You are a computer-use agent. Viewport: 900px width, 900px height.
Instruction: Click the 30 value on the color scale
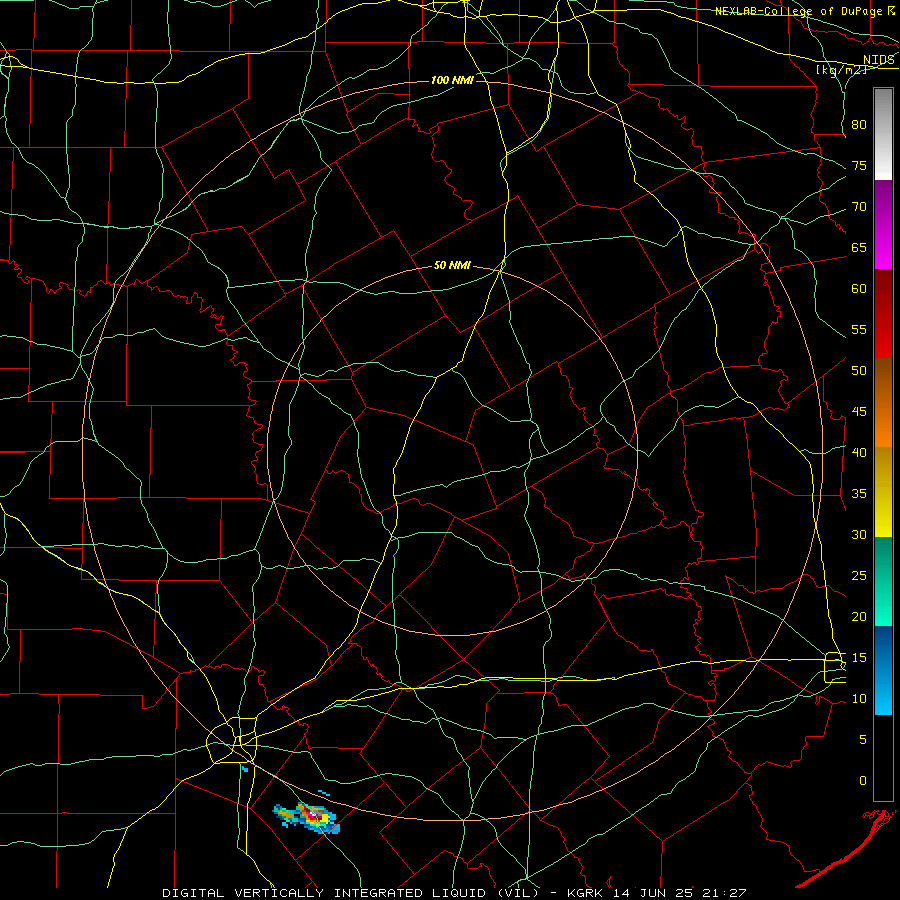click(x=859, y=535)
